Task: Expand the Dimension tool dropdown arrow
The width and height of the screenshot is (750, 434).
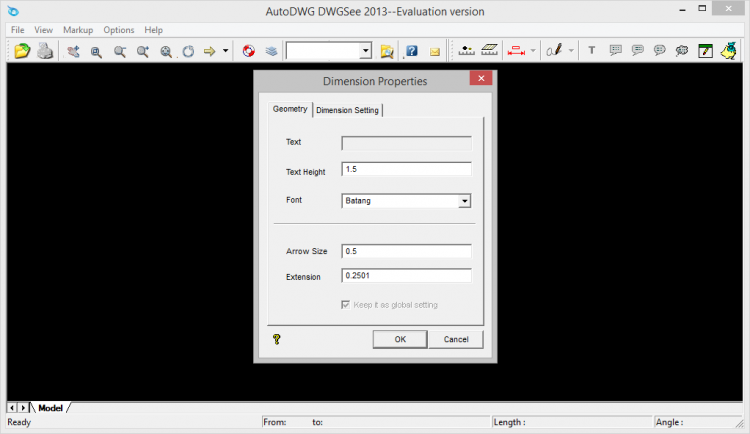Action: point(533,51)
